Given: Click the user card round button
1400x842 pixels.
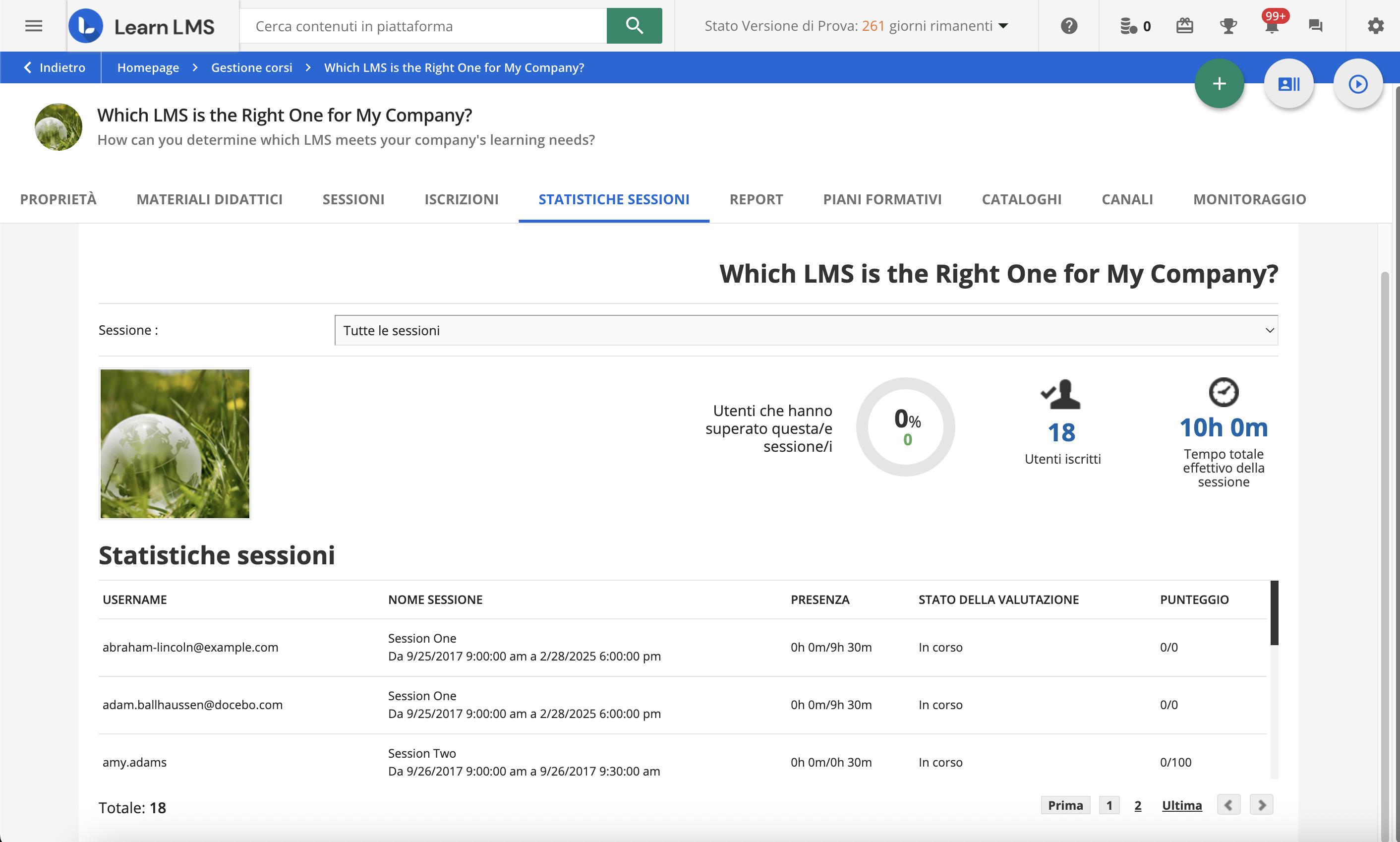Looking at the screenshot, I should pos(1289,84).
